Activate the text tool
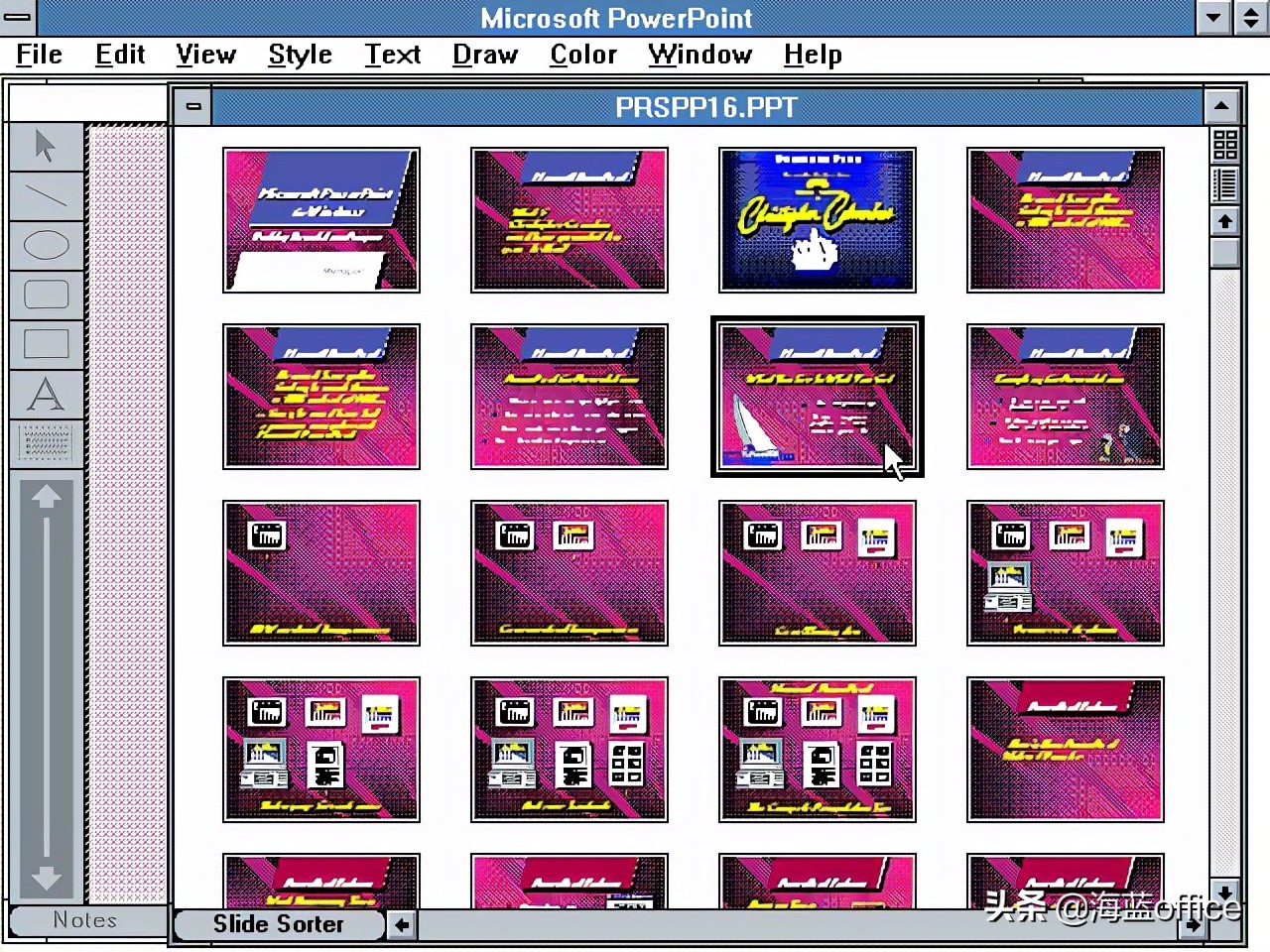Screen dimensions: 1270x952 pos(46,393)
